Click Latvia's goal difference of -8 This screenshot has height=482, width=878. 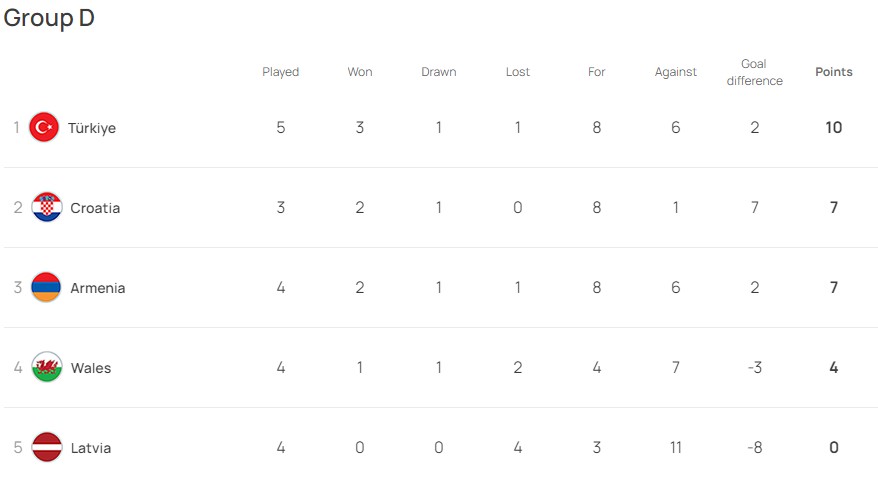[x=755, y=448]
